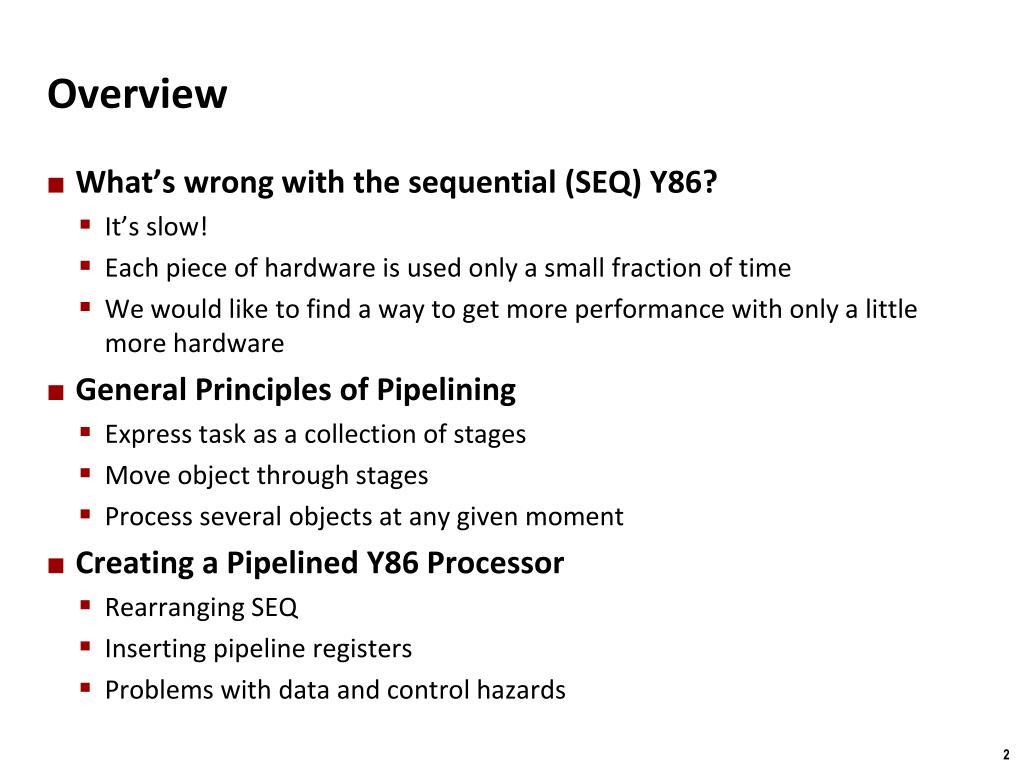
Task: Click 'Inserting pipeline registers' bullet text
Action: 259,648
